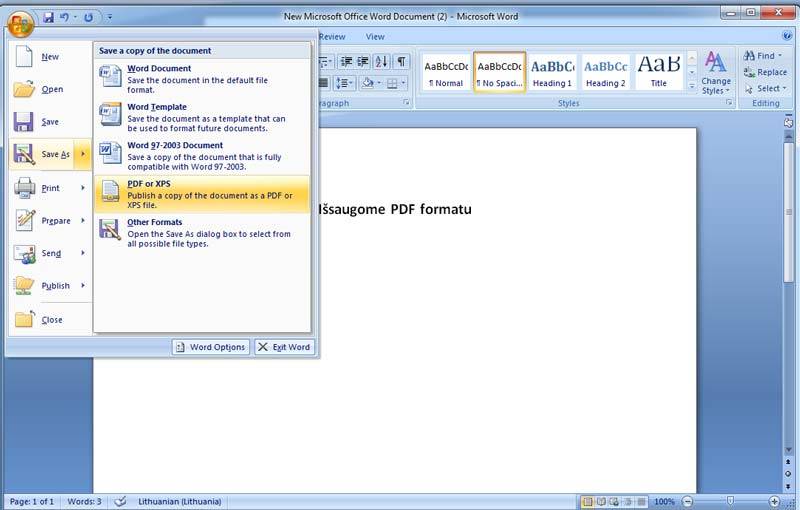
Task: Open the Paragraph dialog launcher
Action: pyautogui.click(x=406, y=103)
